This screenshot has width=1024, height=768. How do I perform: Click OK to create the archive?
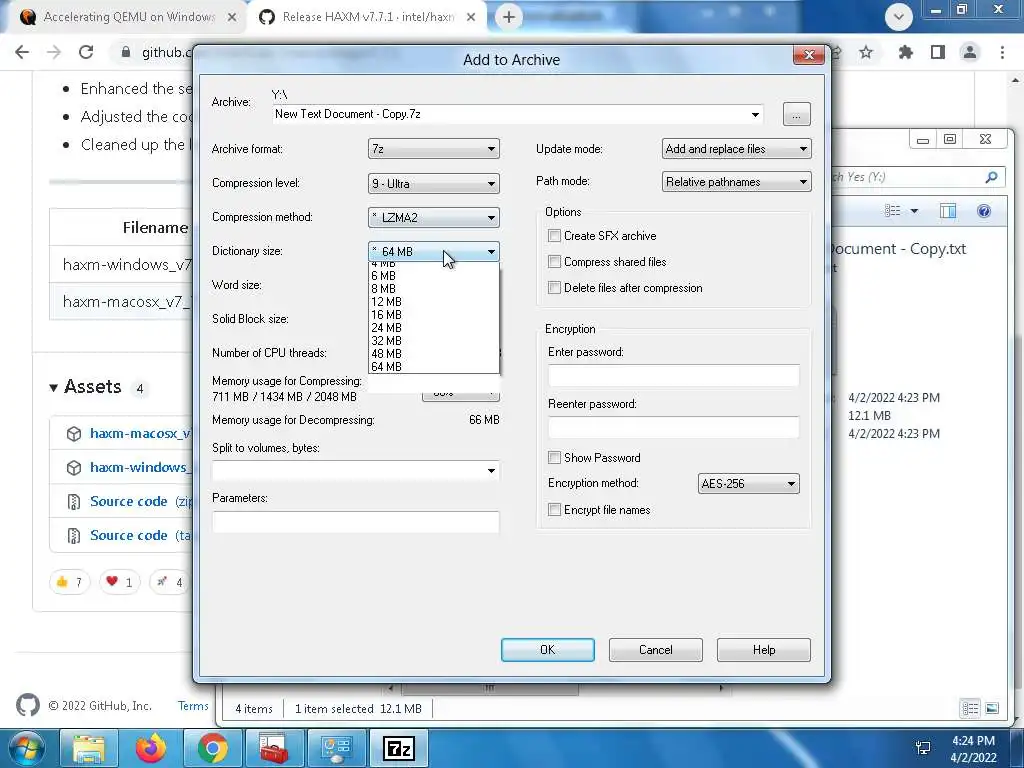click(x=547, y=650)
